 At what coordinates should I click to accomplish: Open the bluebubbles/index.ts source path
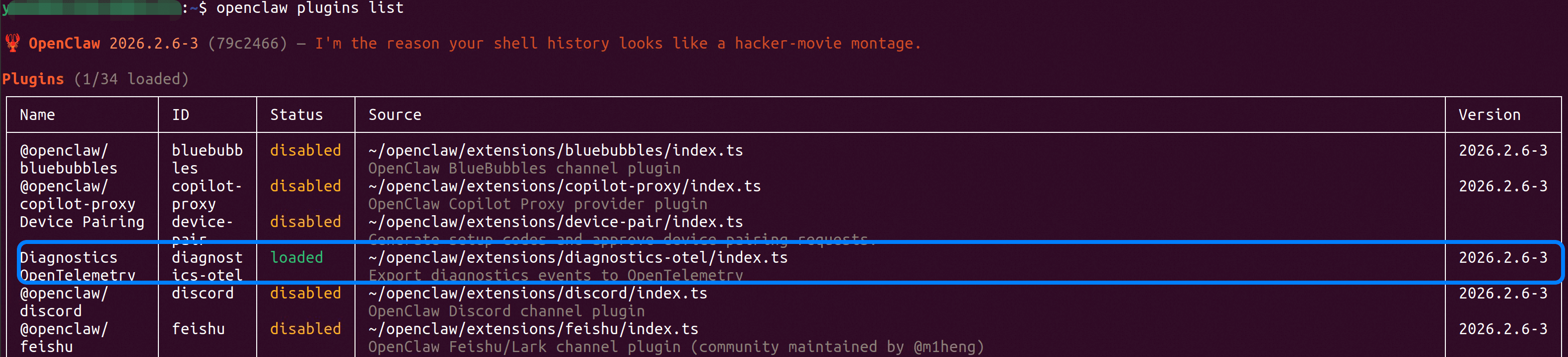555,150
